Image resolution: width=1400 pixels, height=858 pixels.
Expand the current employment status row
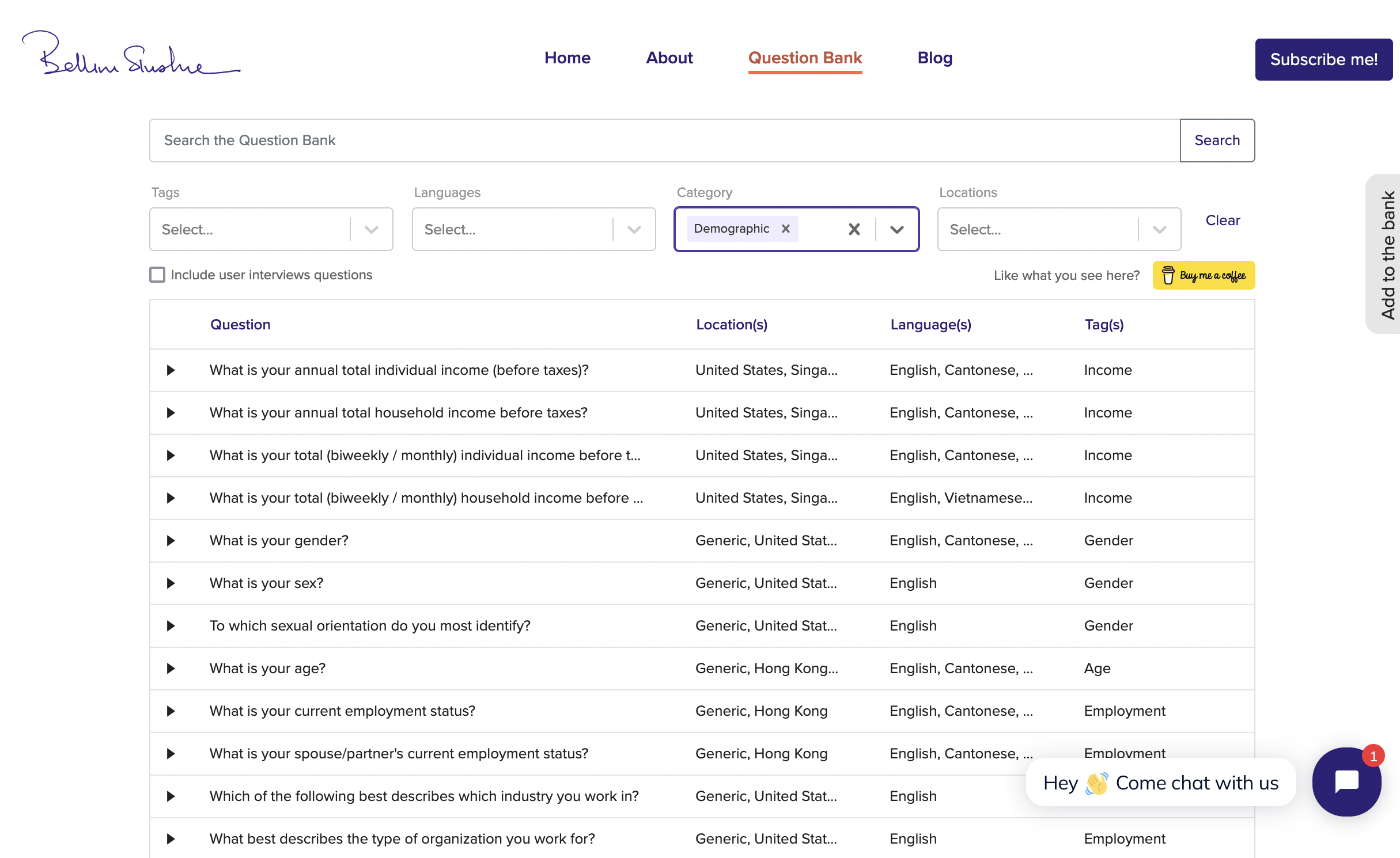[171, 711]
